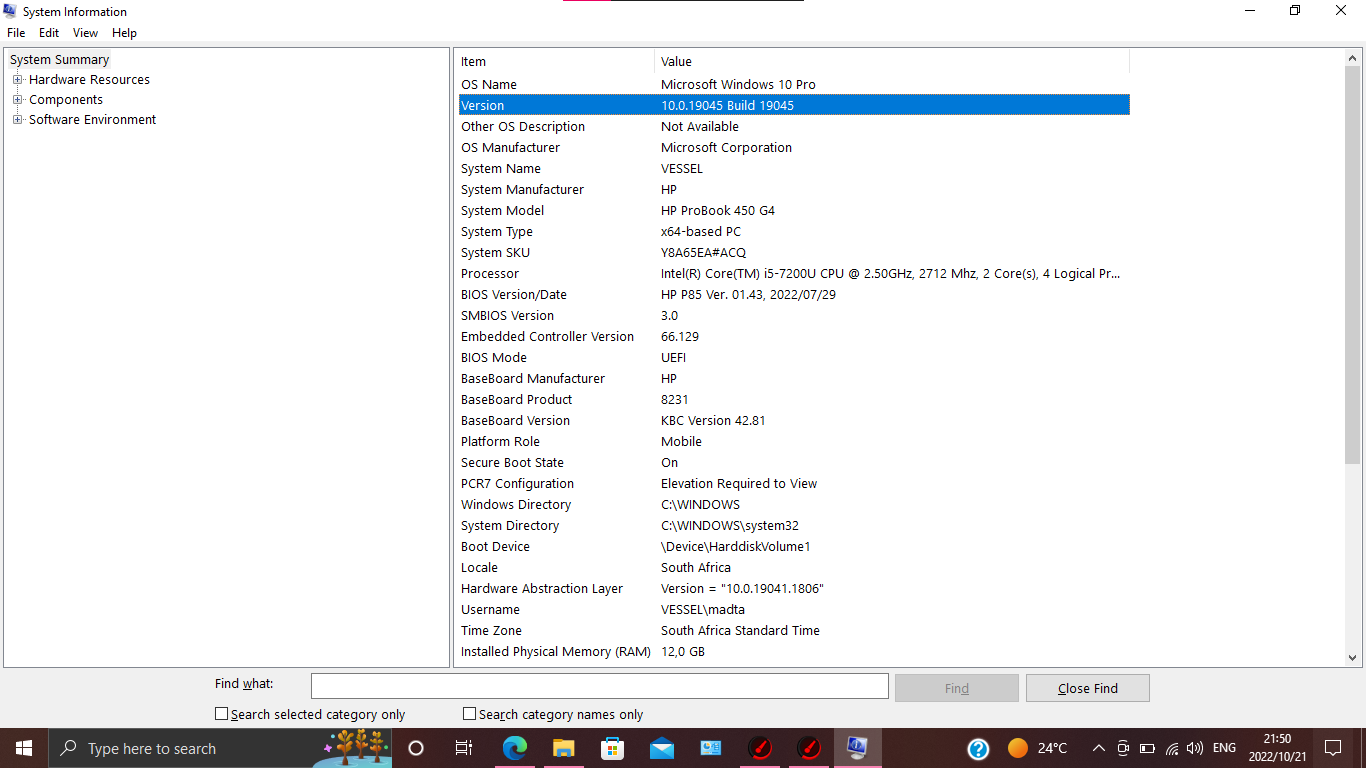Click the taskbar search box

(x=219, y=748)
